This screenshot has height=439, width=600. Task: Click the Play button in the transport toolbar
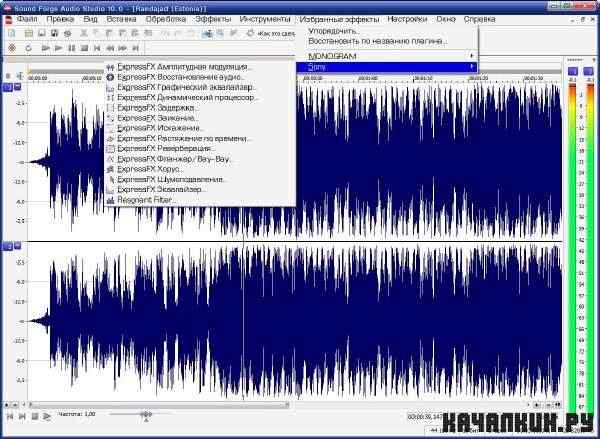[x=59, y=48]
